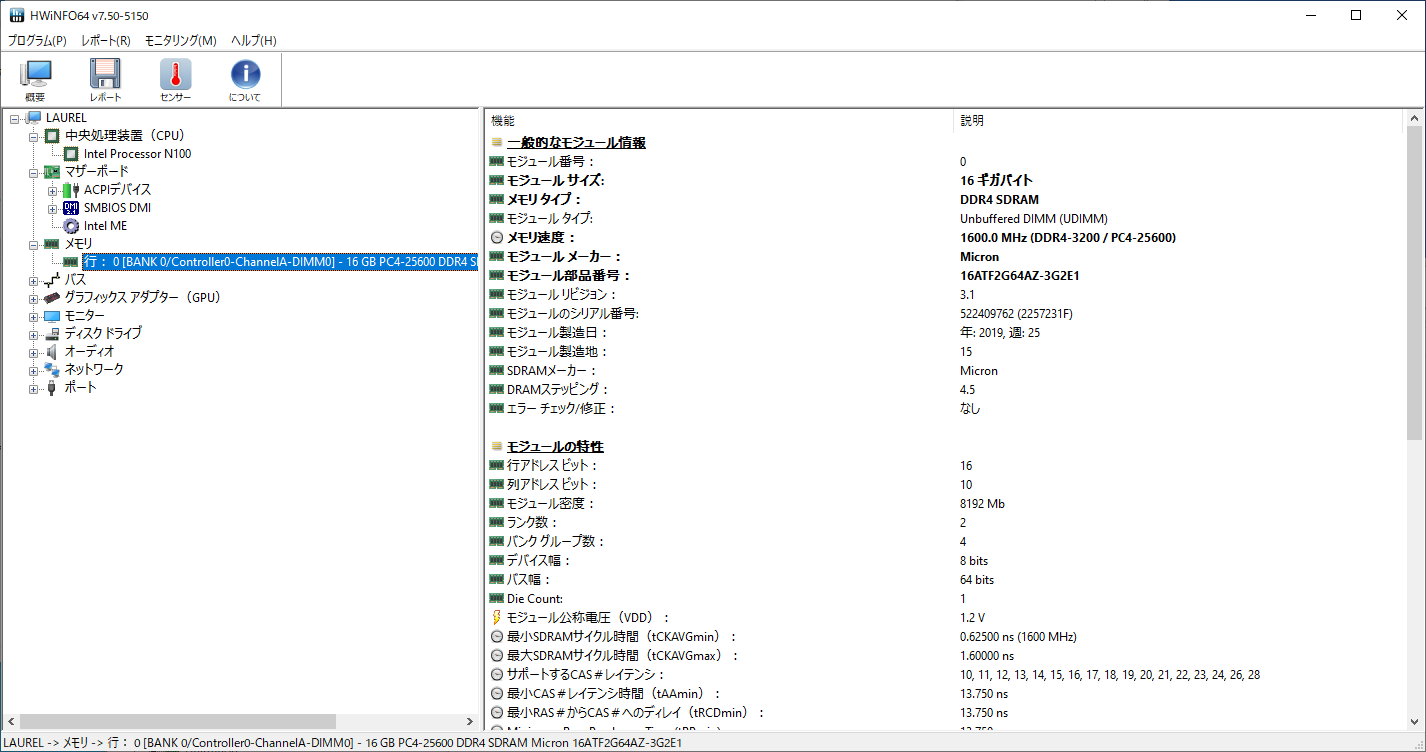Click the details pane scroll up arrow
The width and height of the screenshot is (1426, 752).
coord(1415,119)
